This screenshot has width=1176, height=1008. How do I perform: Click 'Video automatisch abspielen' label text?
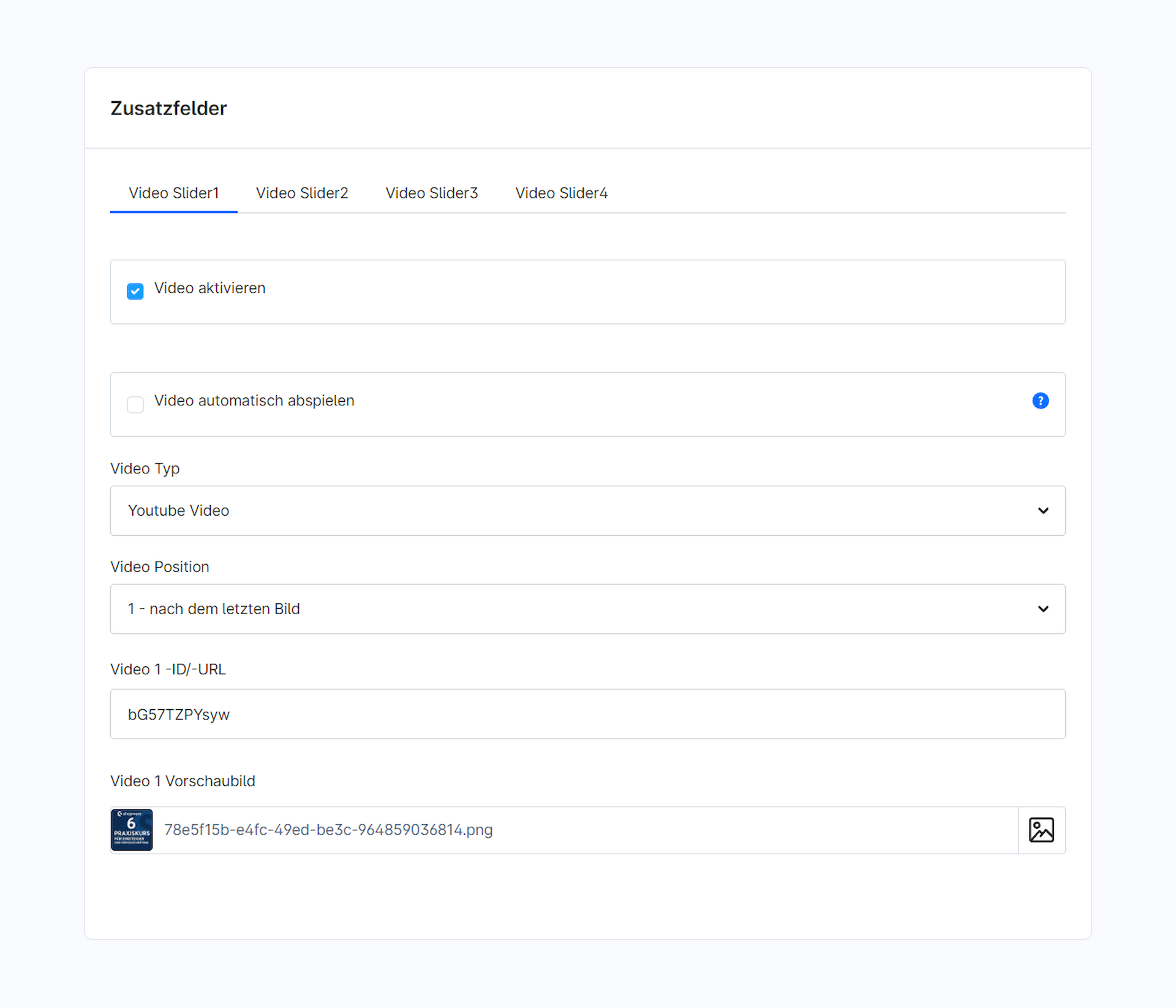pos(254,401)
